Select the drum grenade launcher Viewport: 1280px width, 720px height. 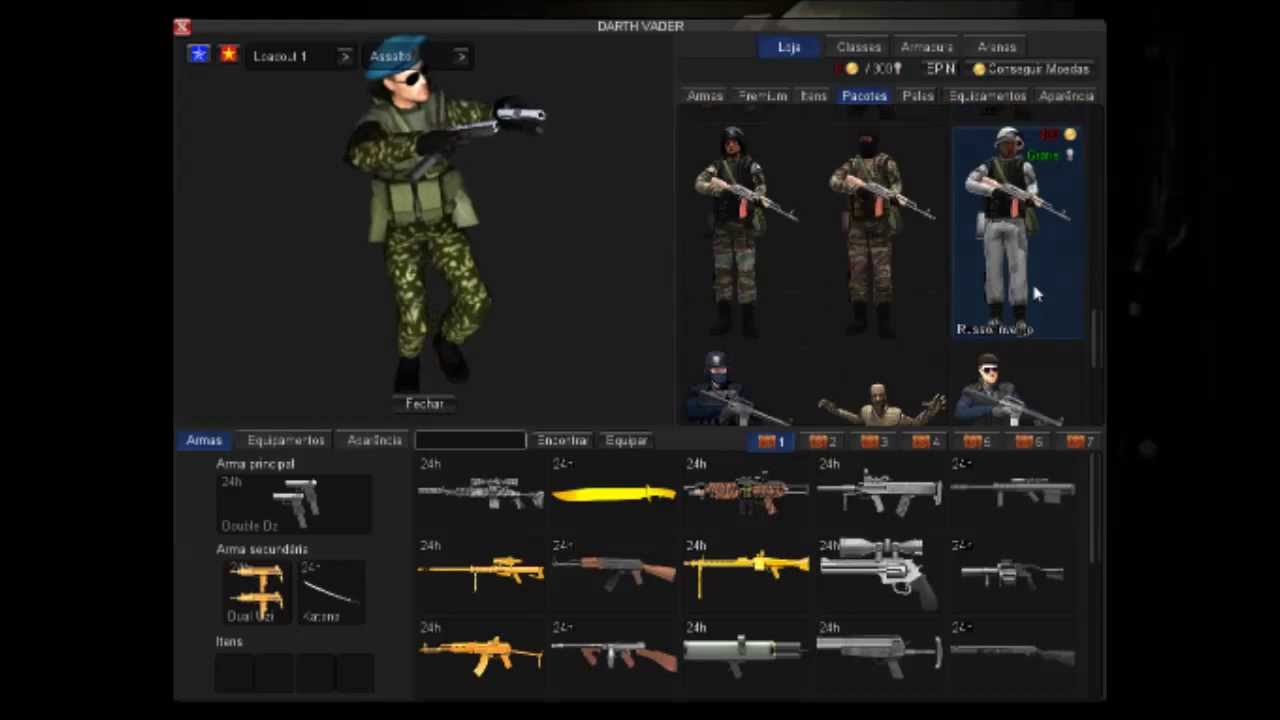click(x=1013, y=574)
